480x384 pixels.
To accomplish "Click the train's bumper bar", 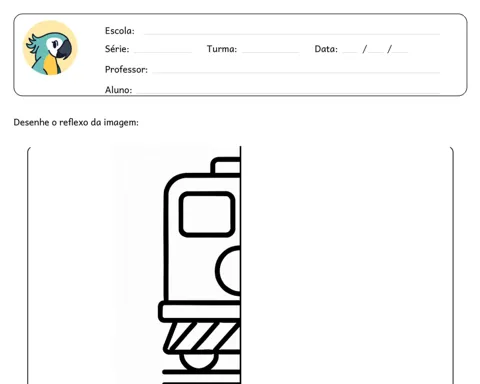I will [199, 311].
